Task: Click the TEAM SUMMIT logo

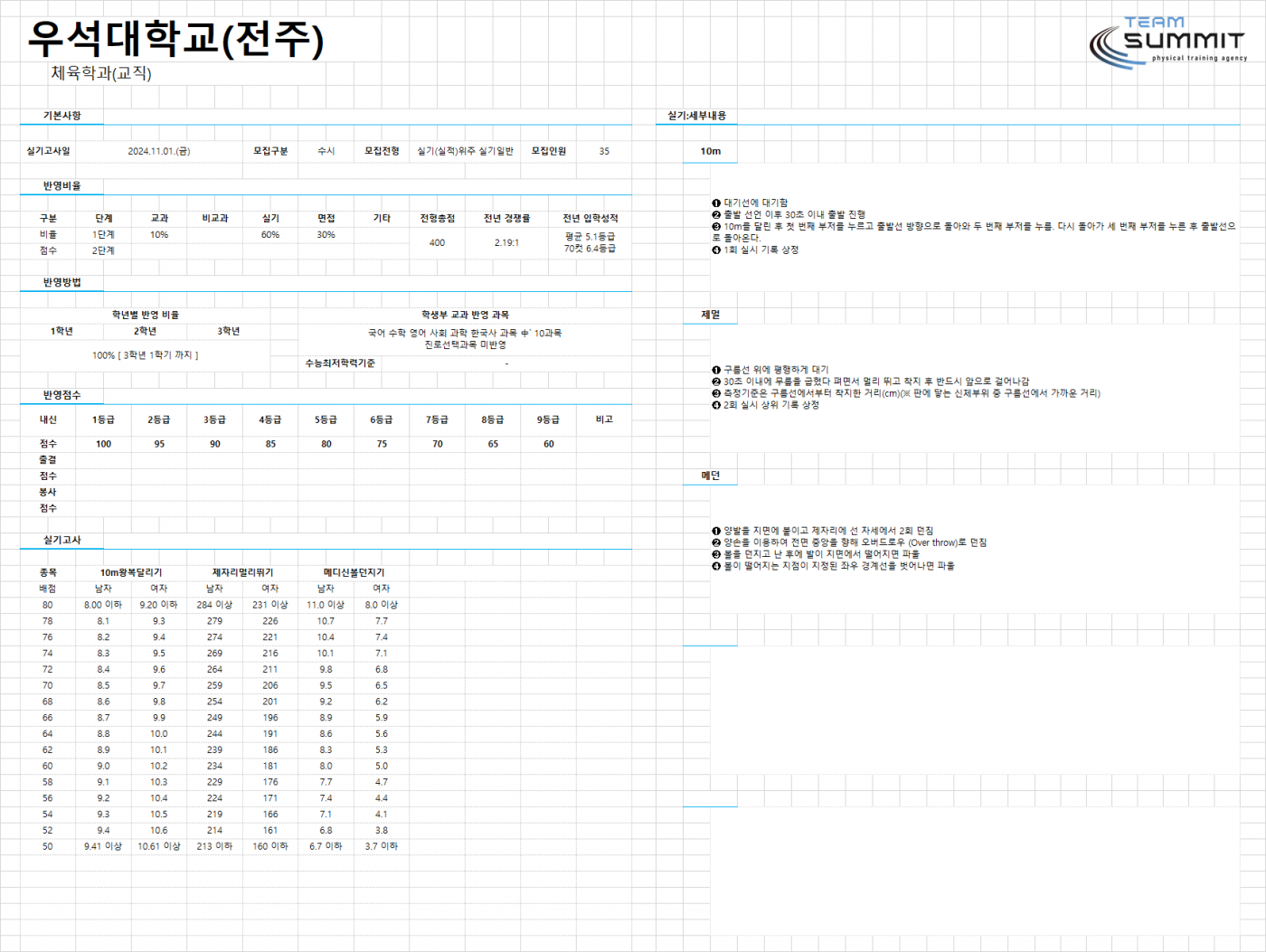Action: tap(1168, 42)
